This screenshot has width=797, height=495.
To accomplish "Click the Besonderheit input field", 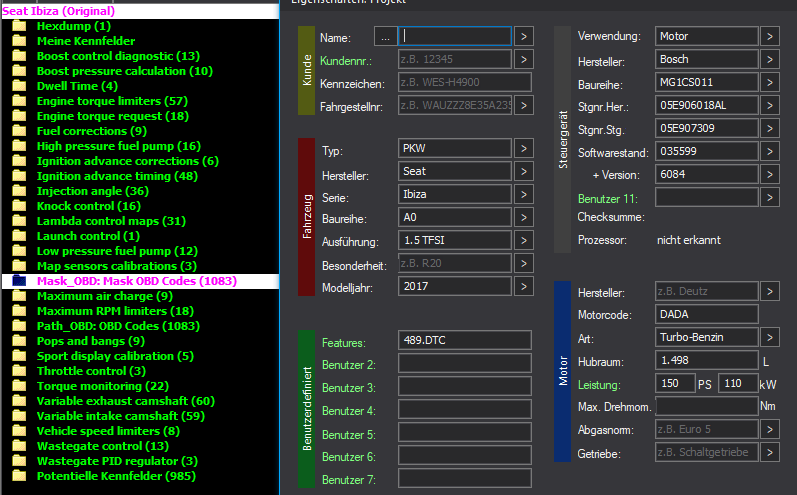I will pos(455,263).
